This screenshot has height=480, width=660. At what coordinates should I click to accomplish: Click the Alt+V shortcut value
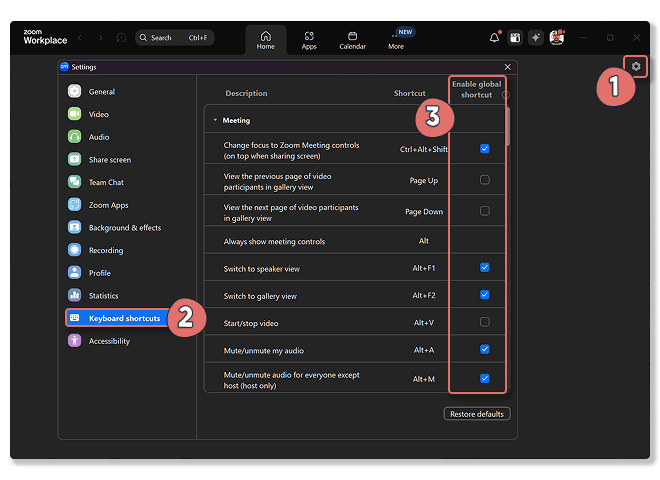coord(423,323)
